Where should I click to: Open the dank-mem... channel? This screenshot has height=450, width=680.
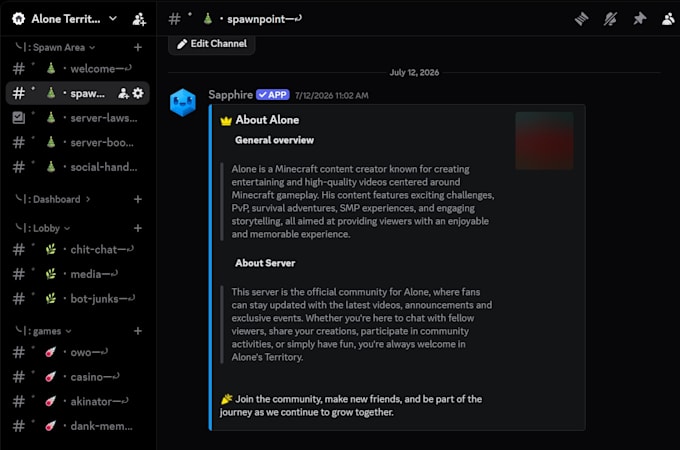point(78,426)
